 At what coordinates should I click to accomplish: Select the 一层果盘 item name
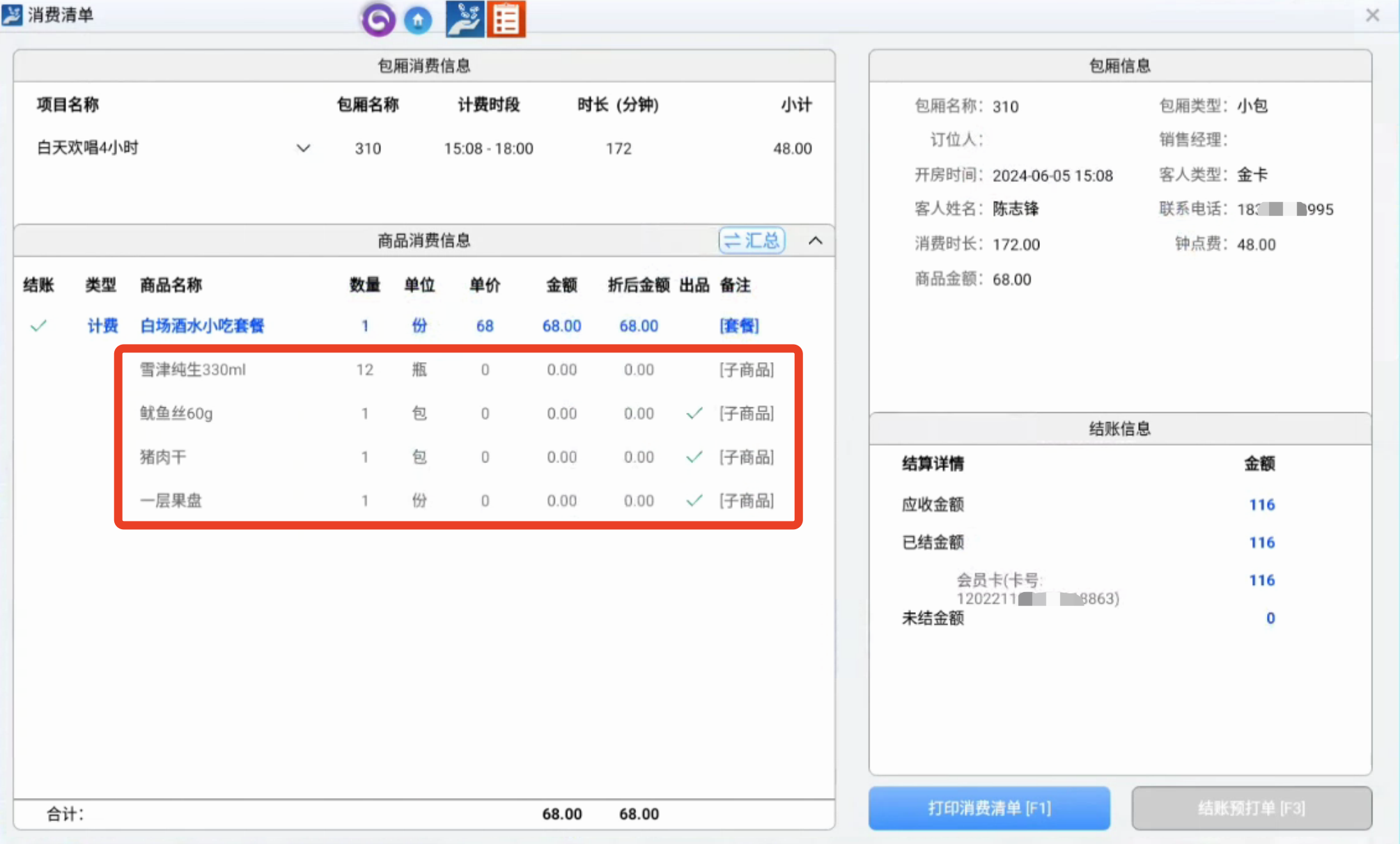tap(171, 501)
